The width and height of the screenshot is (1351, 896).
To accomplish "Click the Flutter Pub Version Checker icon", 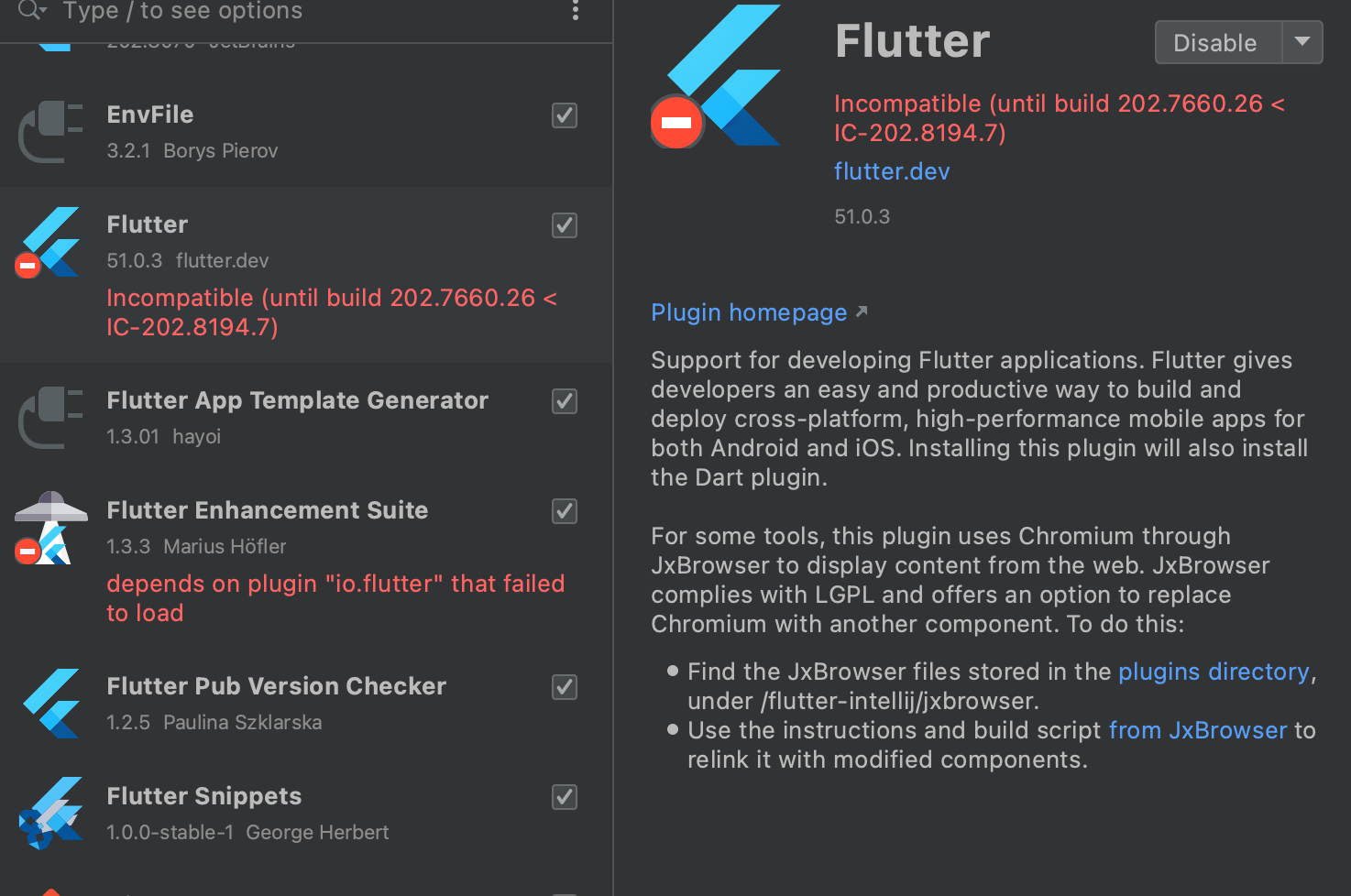I will tap(49, 703).
